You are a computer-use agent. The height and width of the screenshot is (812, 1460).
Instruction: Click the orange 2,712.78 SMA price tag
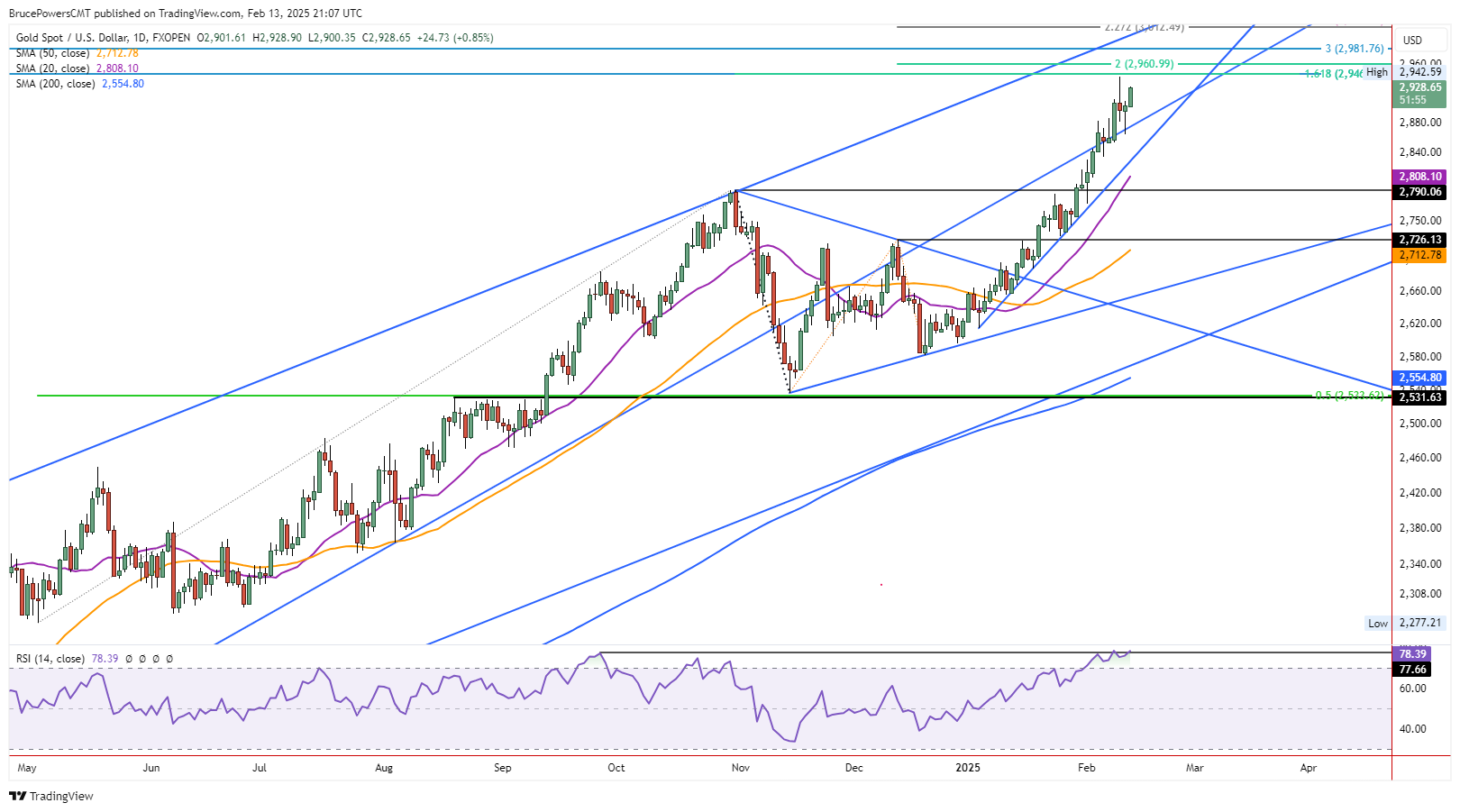click(x=1420, y=255)
